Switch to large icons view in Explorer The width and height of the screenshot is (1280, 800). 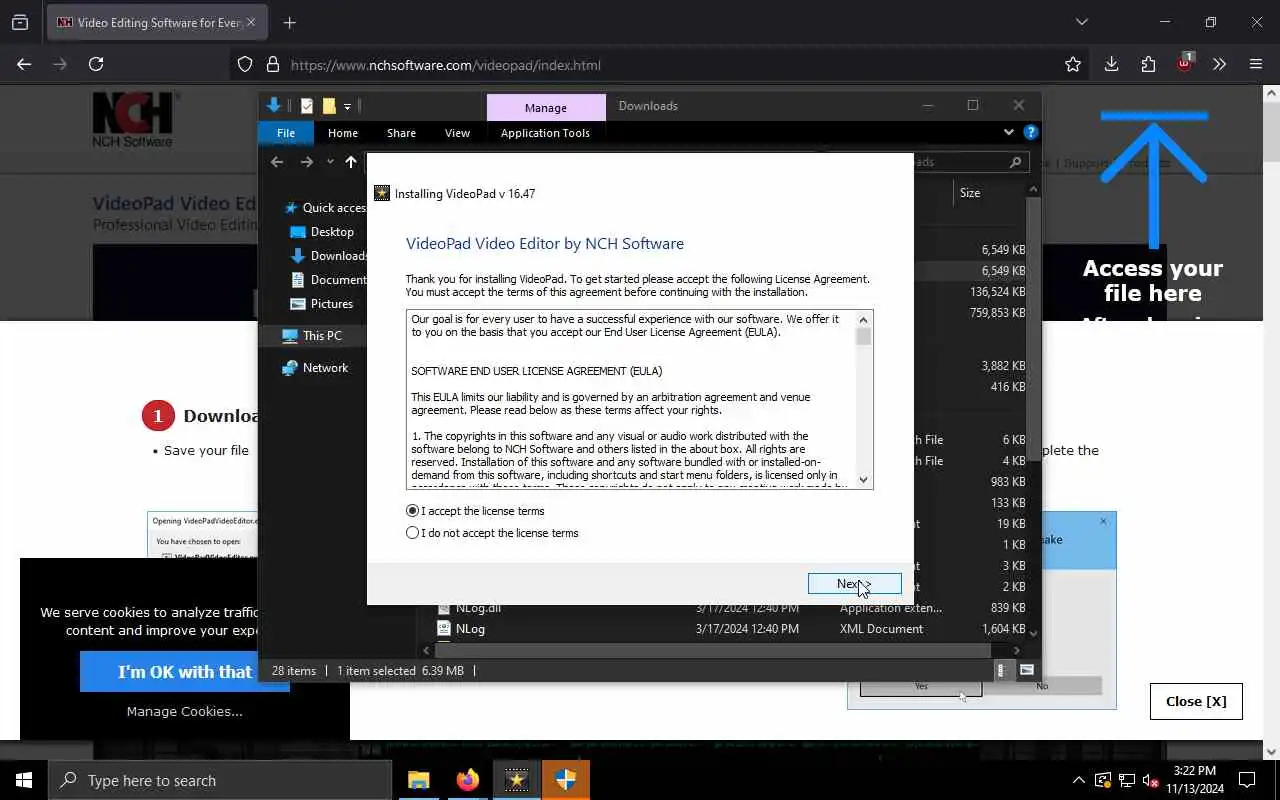pyautogui.click(x=1026, y=671)
